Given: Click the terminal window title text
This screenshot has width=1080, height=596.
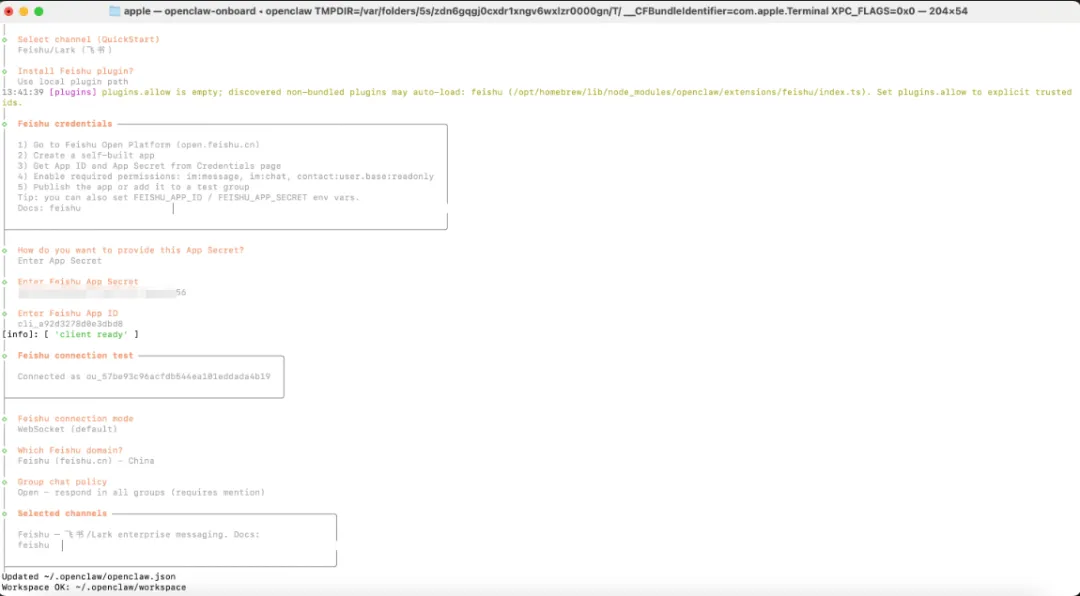Looking at the screenshot, I should tap(546, 11).
